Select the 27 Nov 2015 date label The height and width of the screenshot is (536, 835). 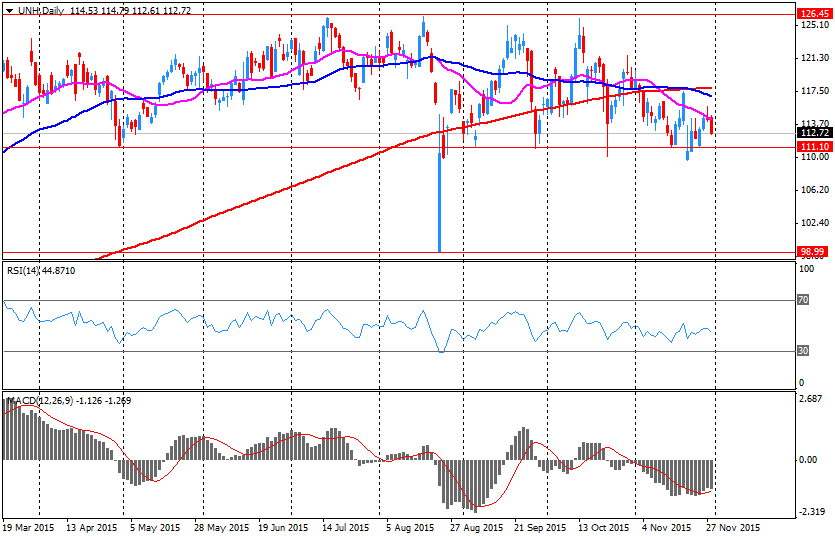(733, 527)
